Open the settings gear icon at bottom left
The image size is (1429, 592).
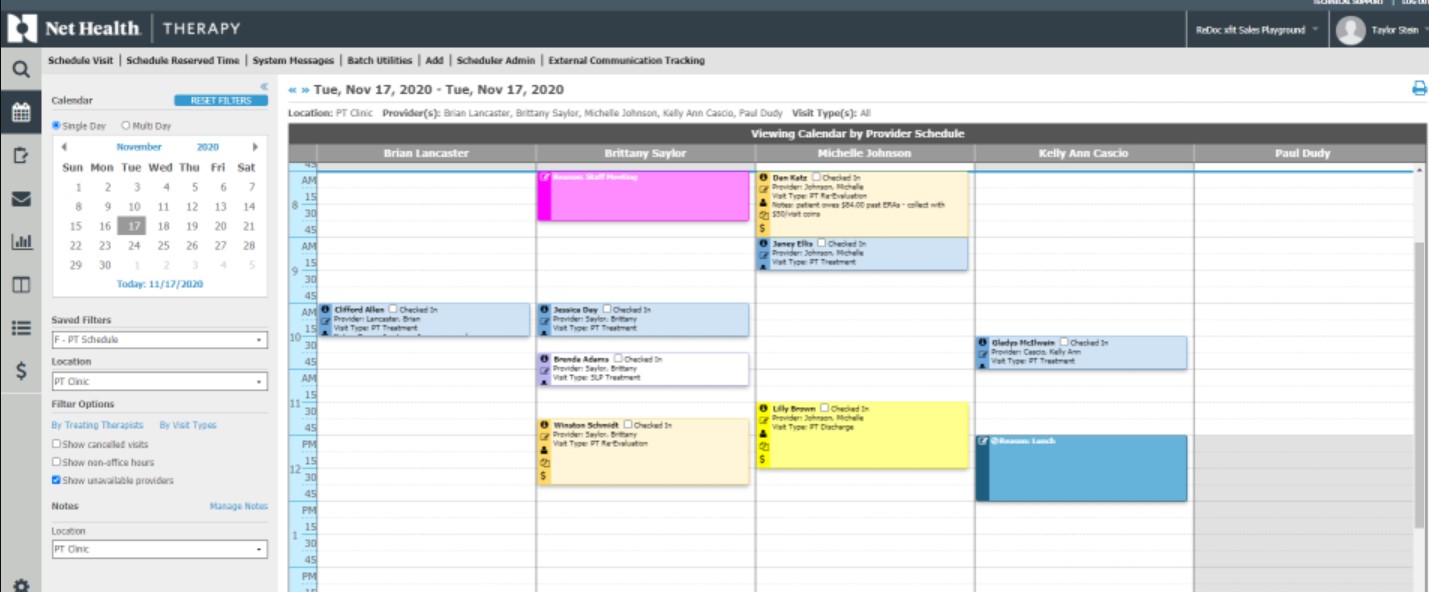(20, 585)
